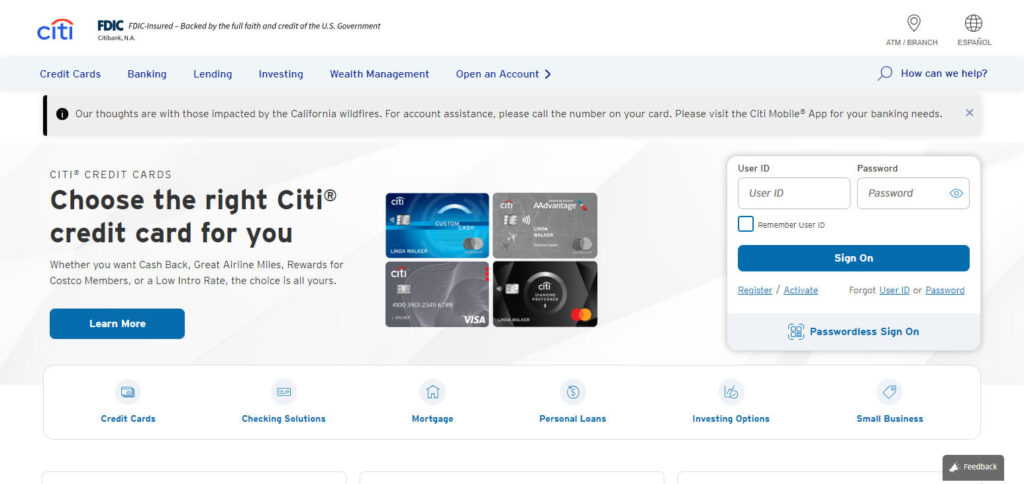Dismiss the California wildfires alert banner
1024x484 pixels.
click(x=969, y=113)
